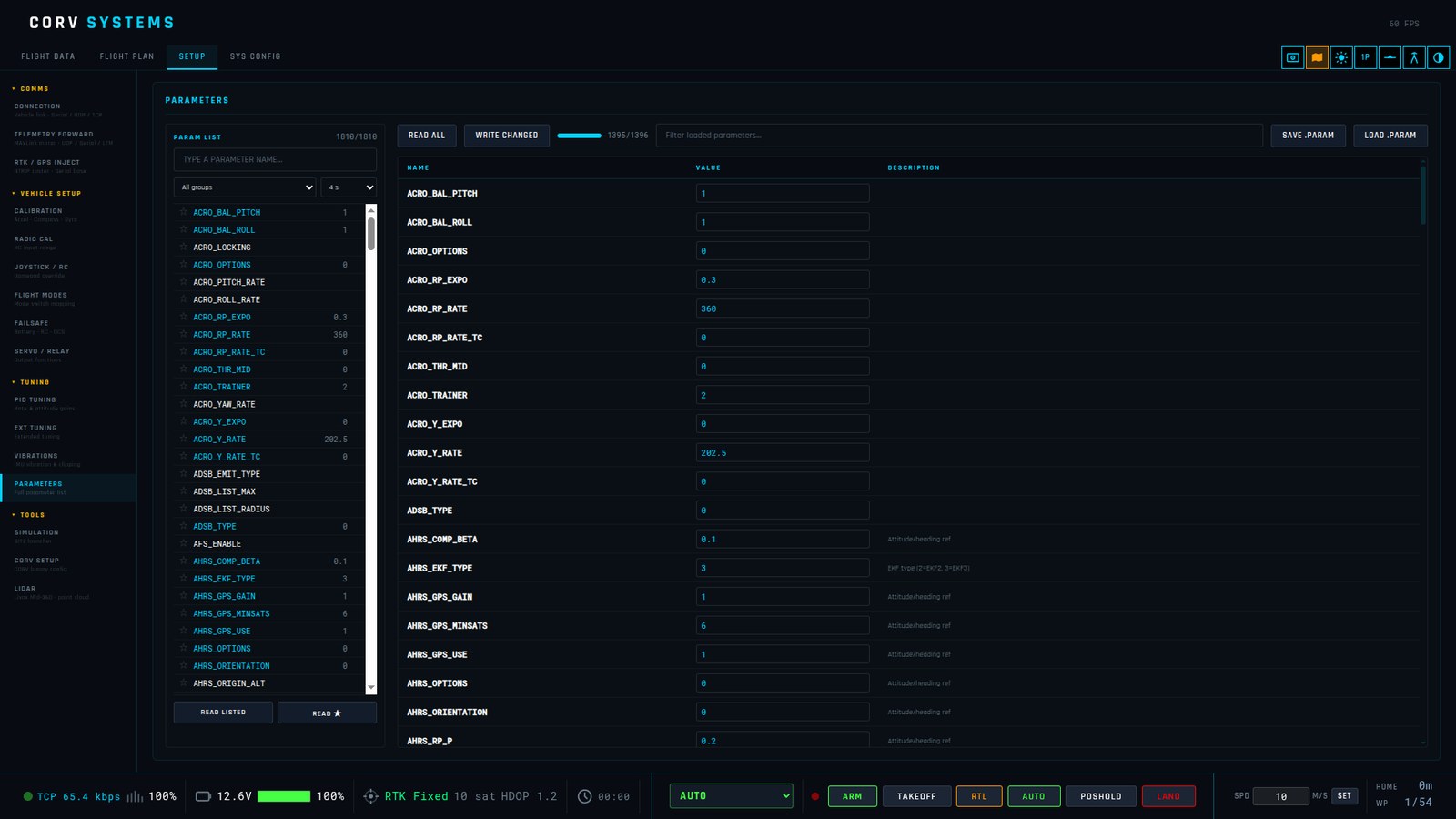This screenshot has height=819, width=1456.
Task: Click the signal bars icon in status bar
Action: (135, 796)
